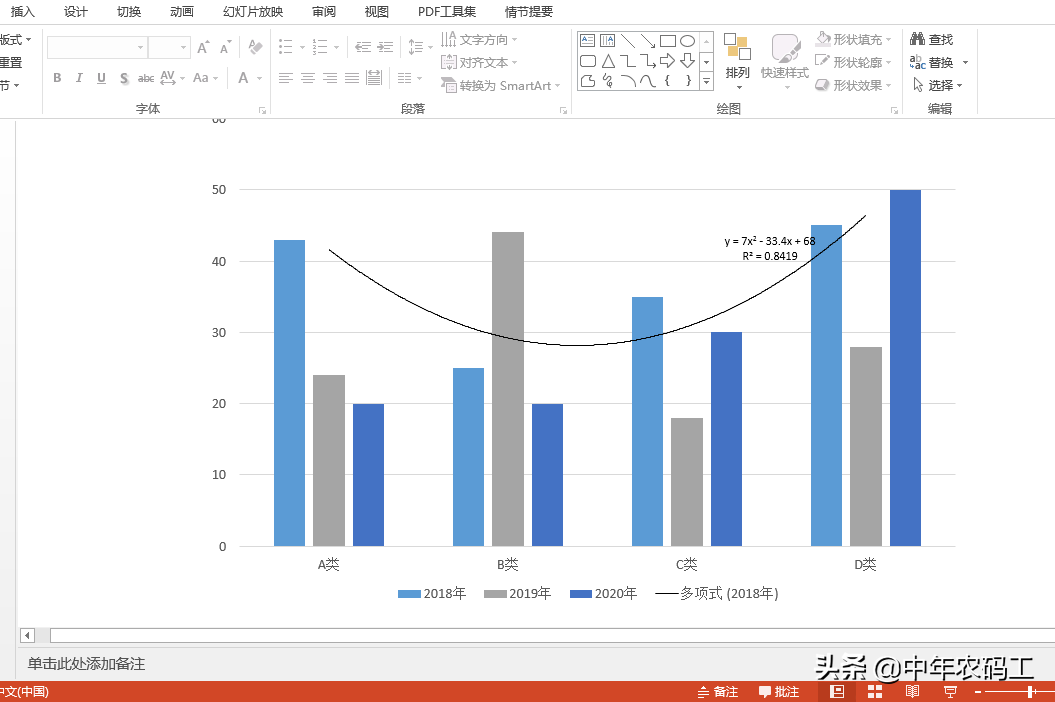
Task: Open the 切换 transitions tab
Action: point(129,11)
